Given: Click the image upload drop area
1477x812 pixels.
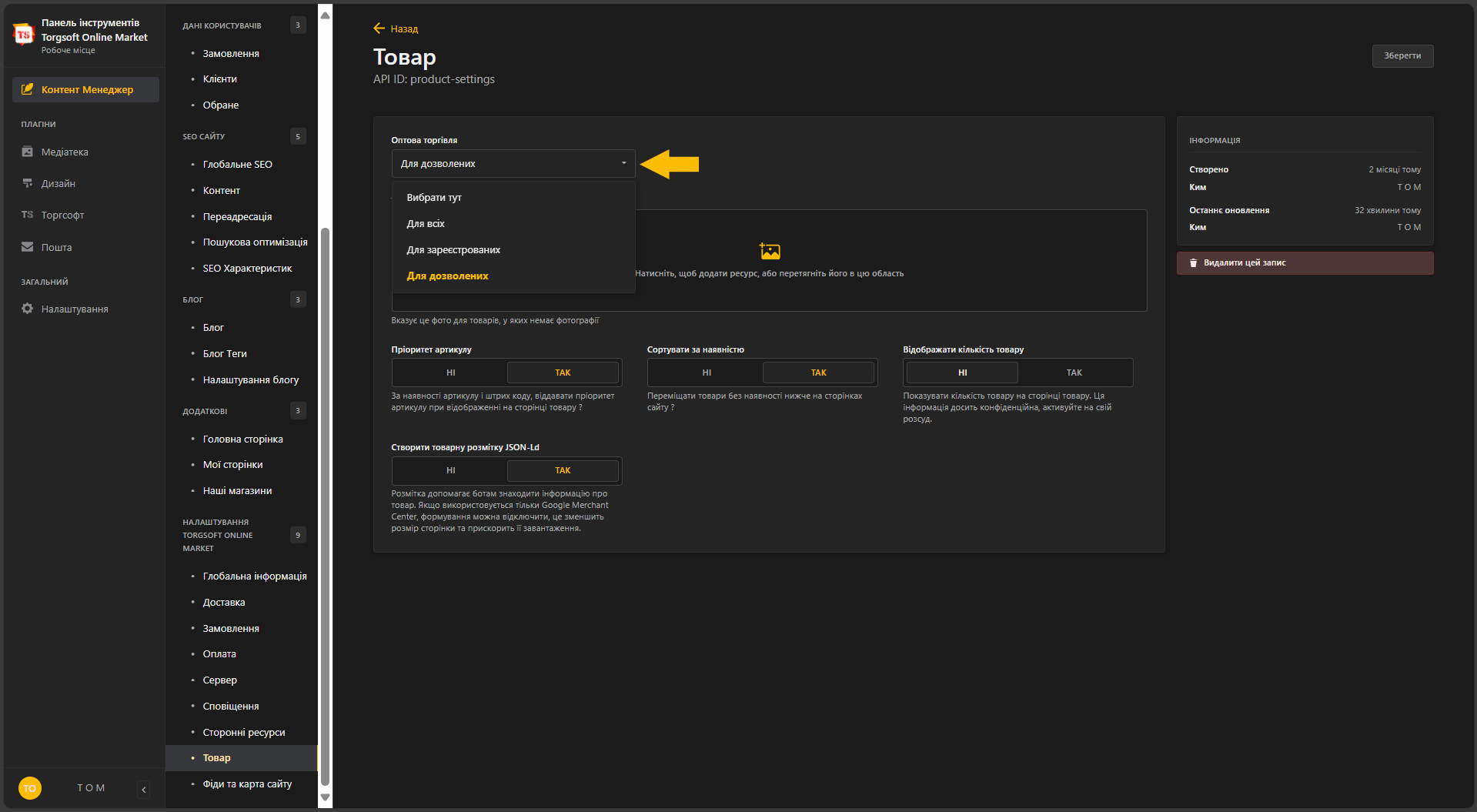Looking at the screenshot, I should (770, 261).
